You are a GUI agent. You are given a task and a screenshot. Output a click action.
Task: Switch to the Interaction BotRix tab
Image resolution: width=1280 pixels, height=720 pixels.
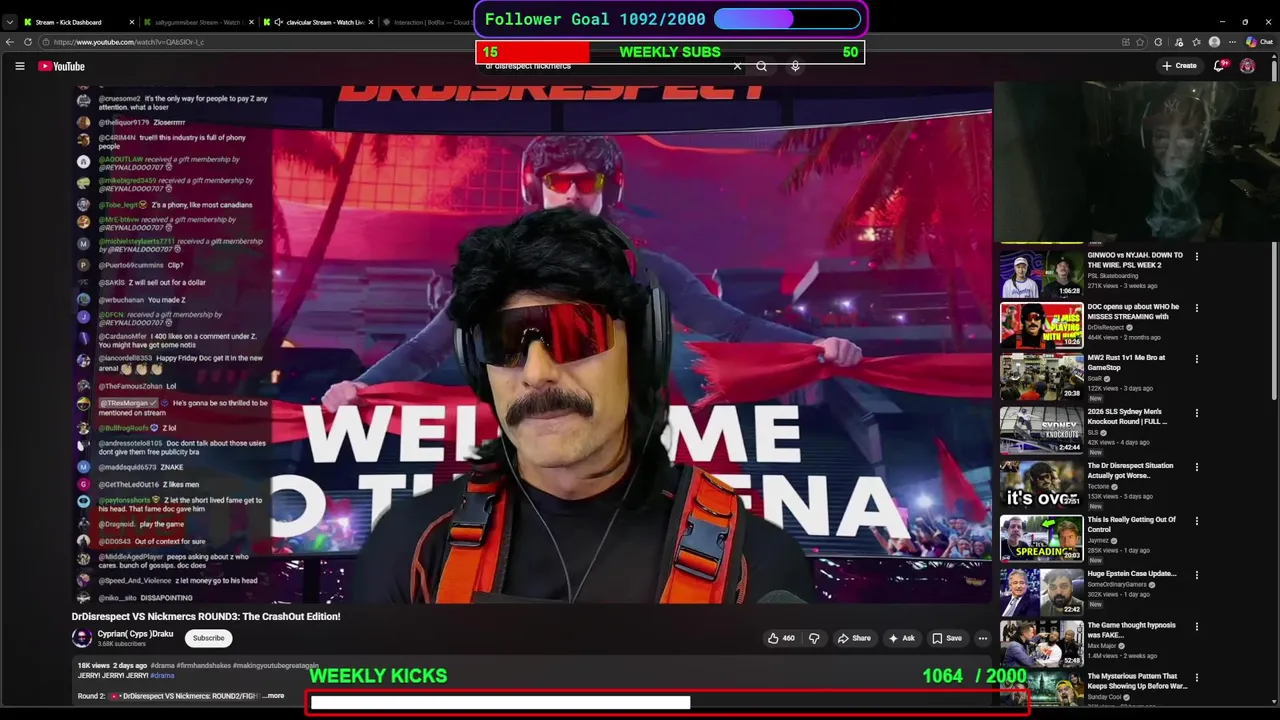coord(430,22)
